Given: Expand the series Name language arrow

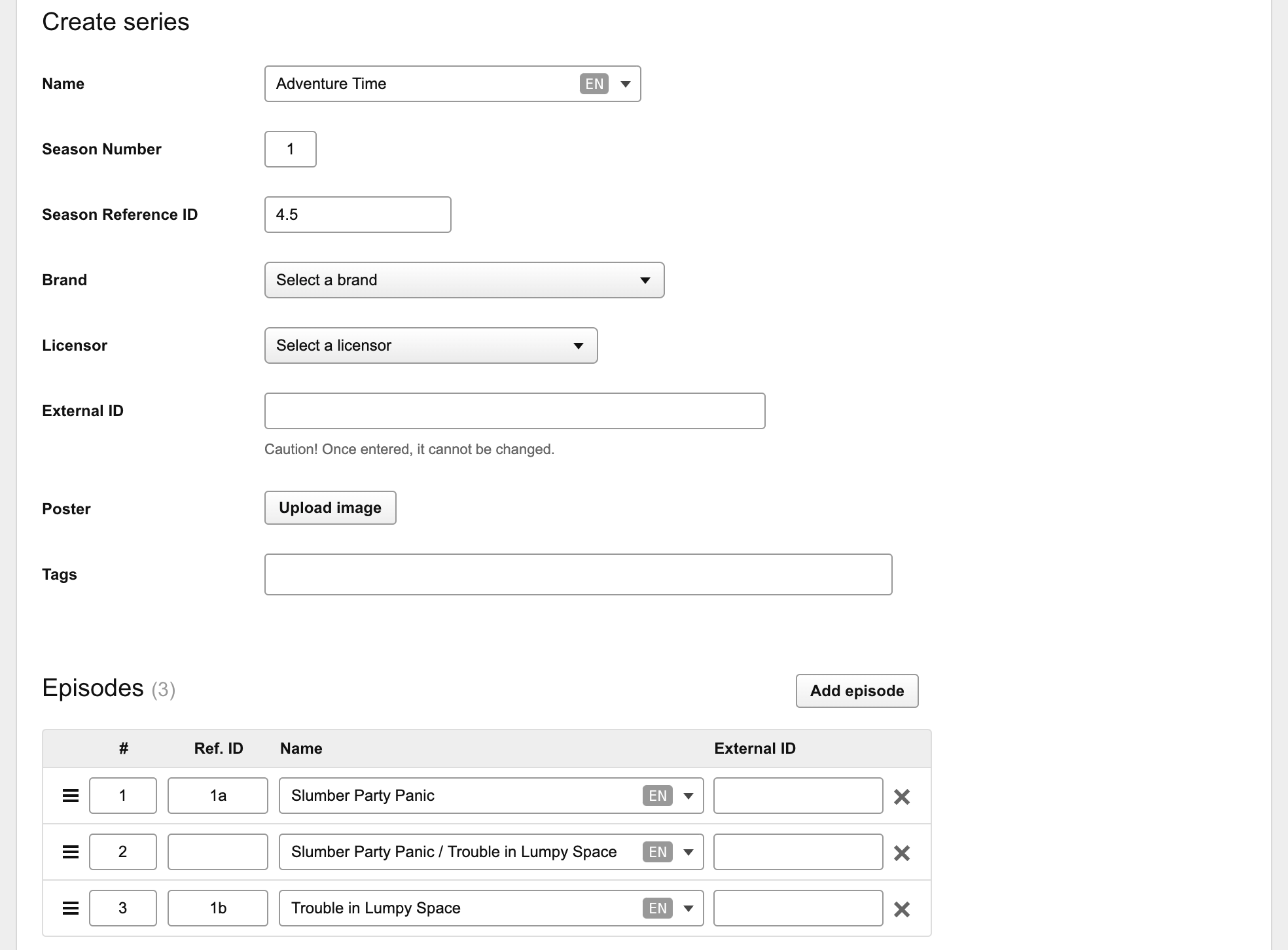Looking at the screenshot, I should coord(626,84).
